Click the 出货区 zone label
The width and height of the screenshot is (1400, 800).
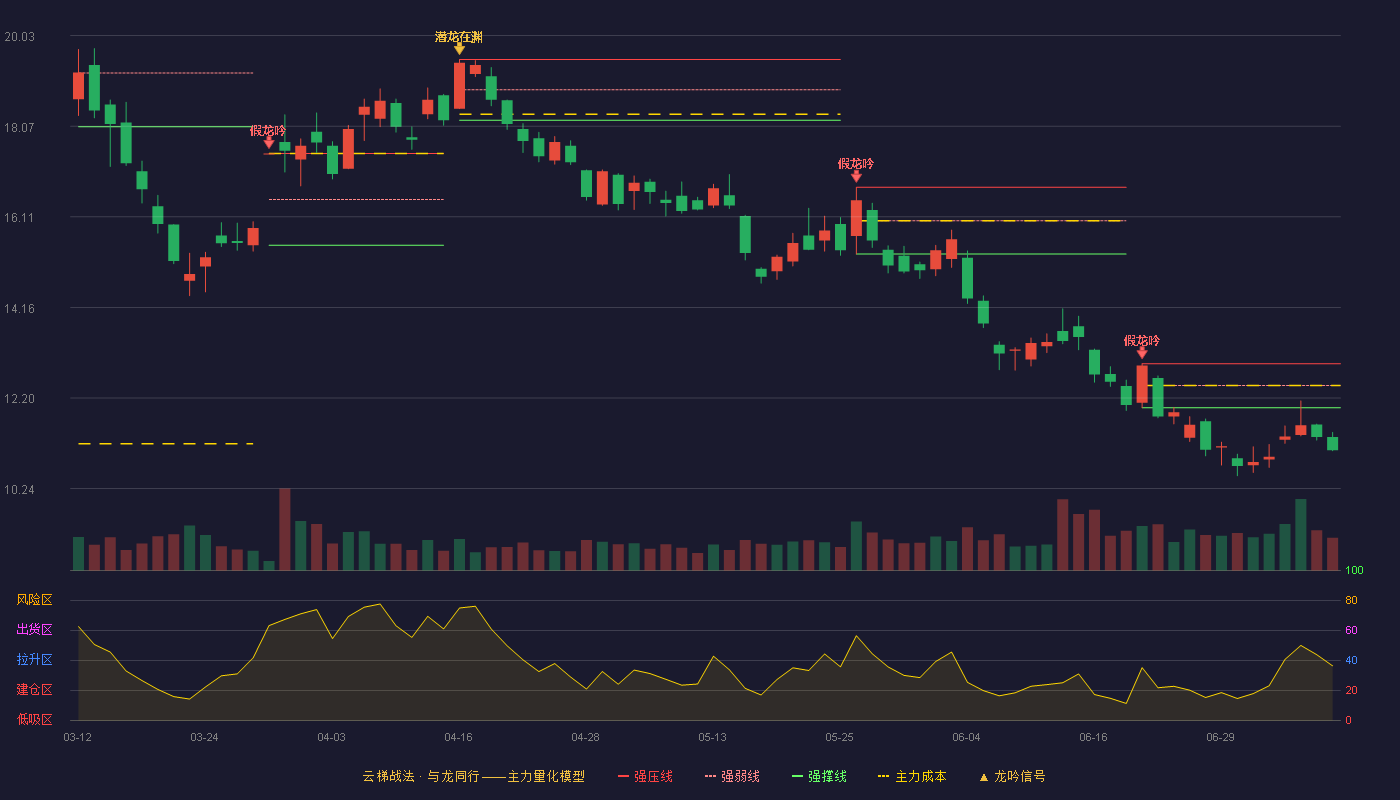(x=34, y=630)
